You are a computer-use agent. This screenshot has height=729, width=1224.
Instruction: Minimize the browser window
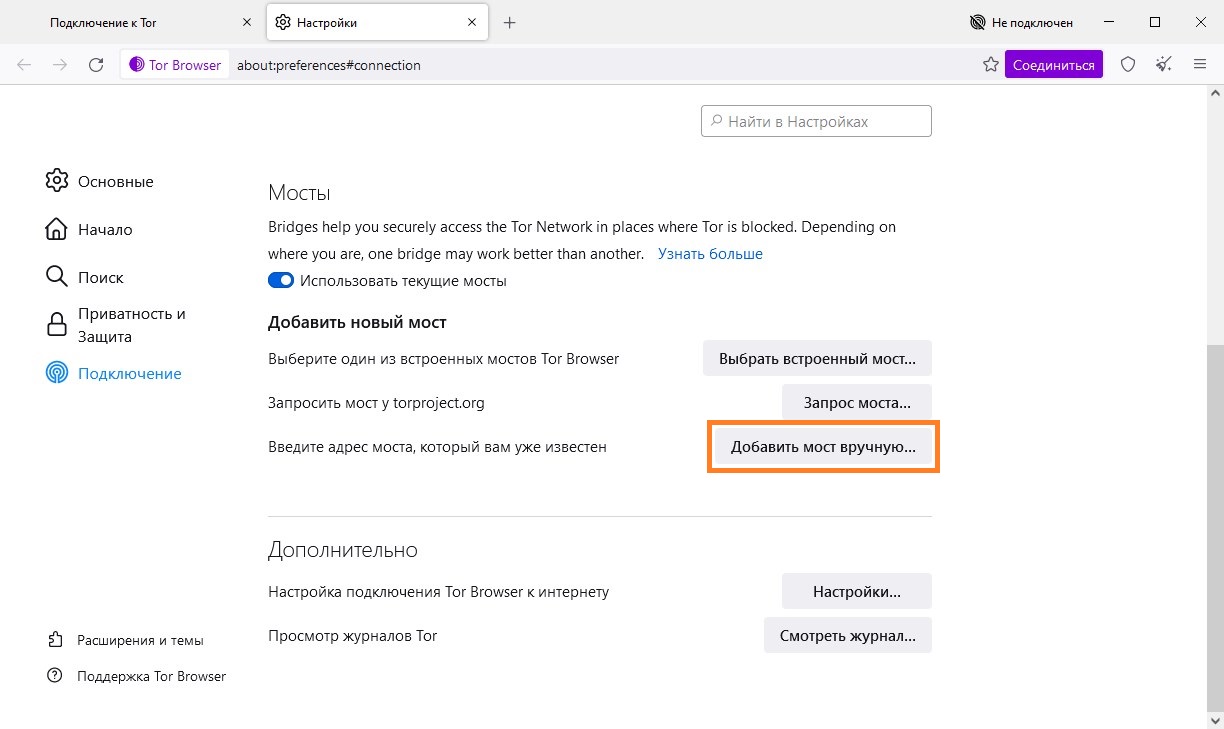pos(1110,22)
